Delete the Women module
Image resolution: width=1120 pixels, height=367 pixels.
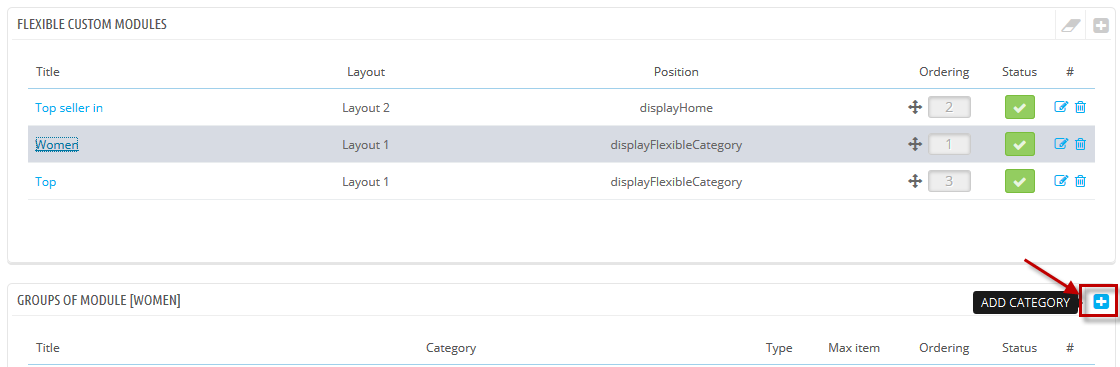pyautogui.click(x=1081, y=144)
